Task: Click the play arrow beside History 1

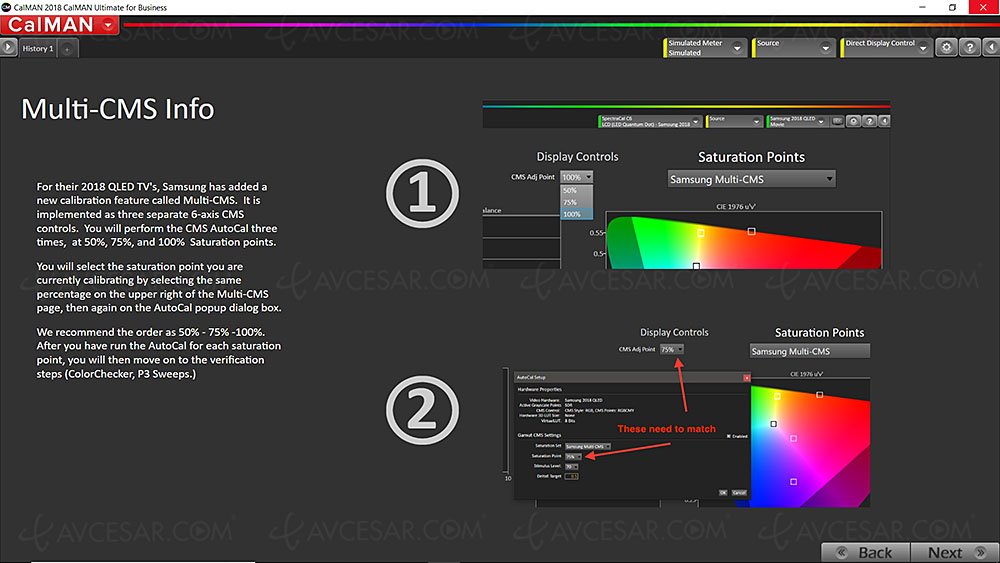Action: (8, 47)
